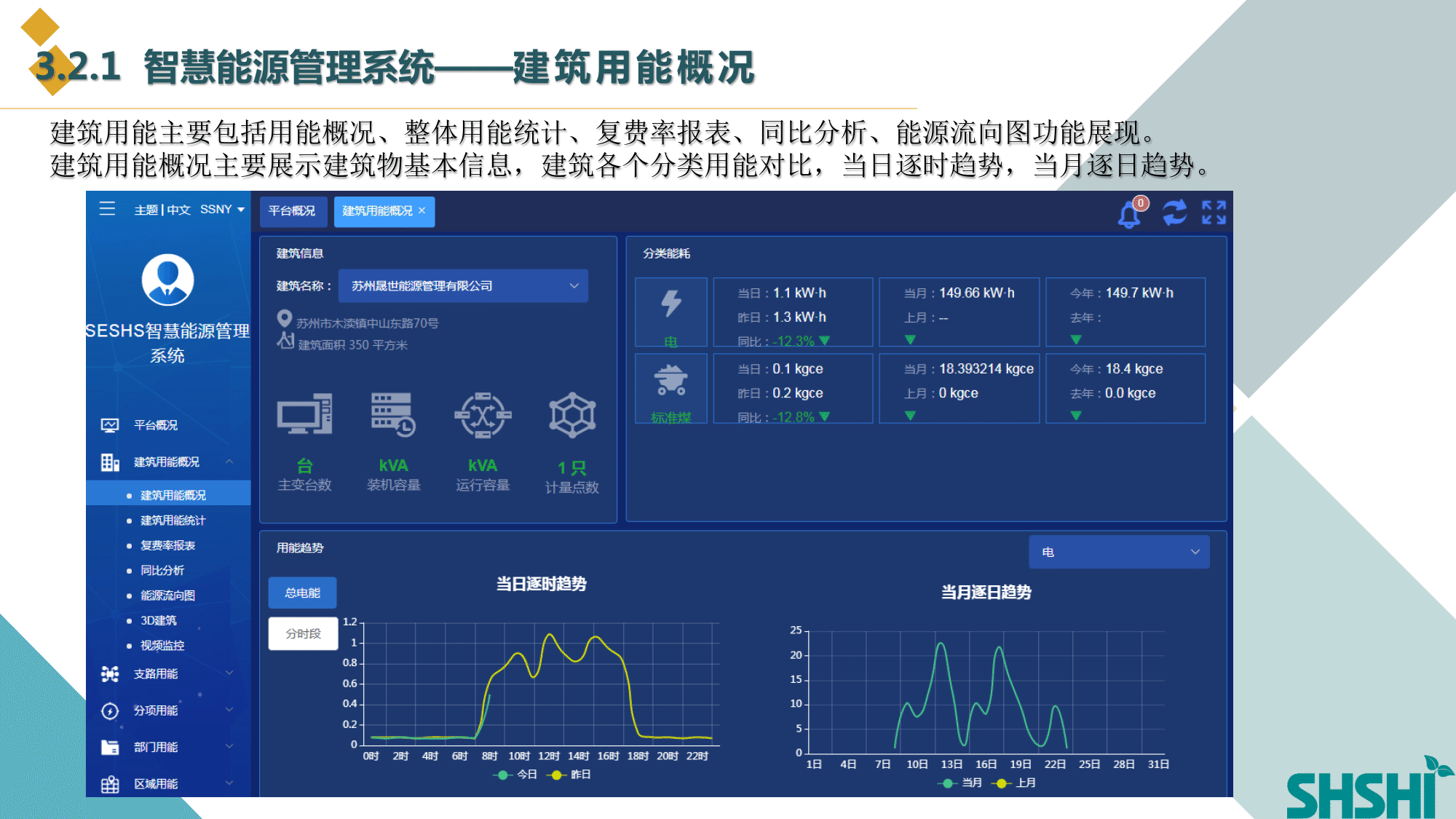Open 同比分析 submenu item
The height and width of the screenshot is (819, 1456).
coord(162,570)
